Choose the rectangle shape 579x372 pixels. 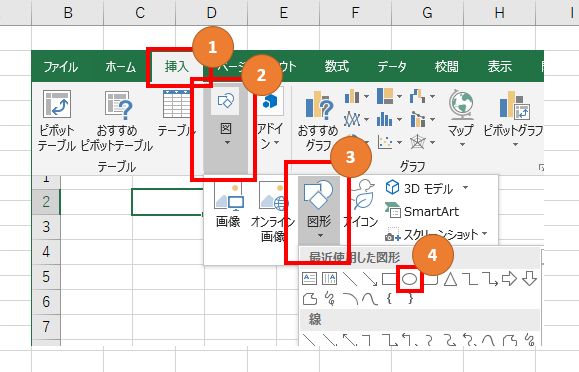[388, 279]
